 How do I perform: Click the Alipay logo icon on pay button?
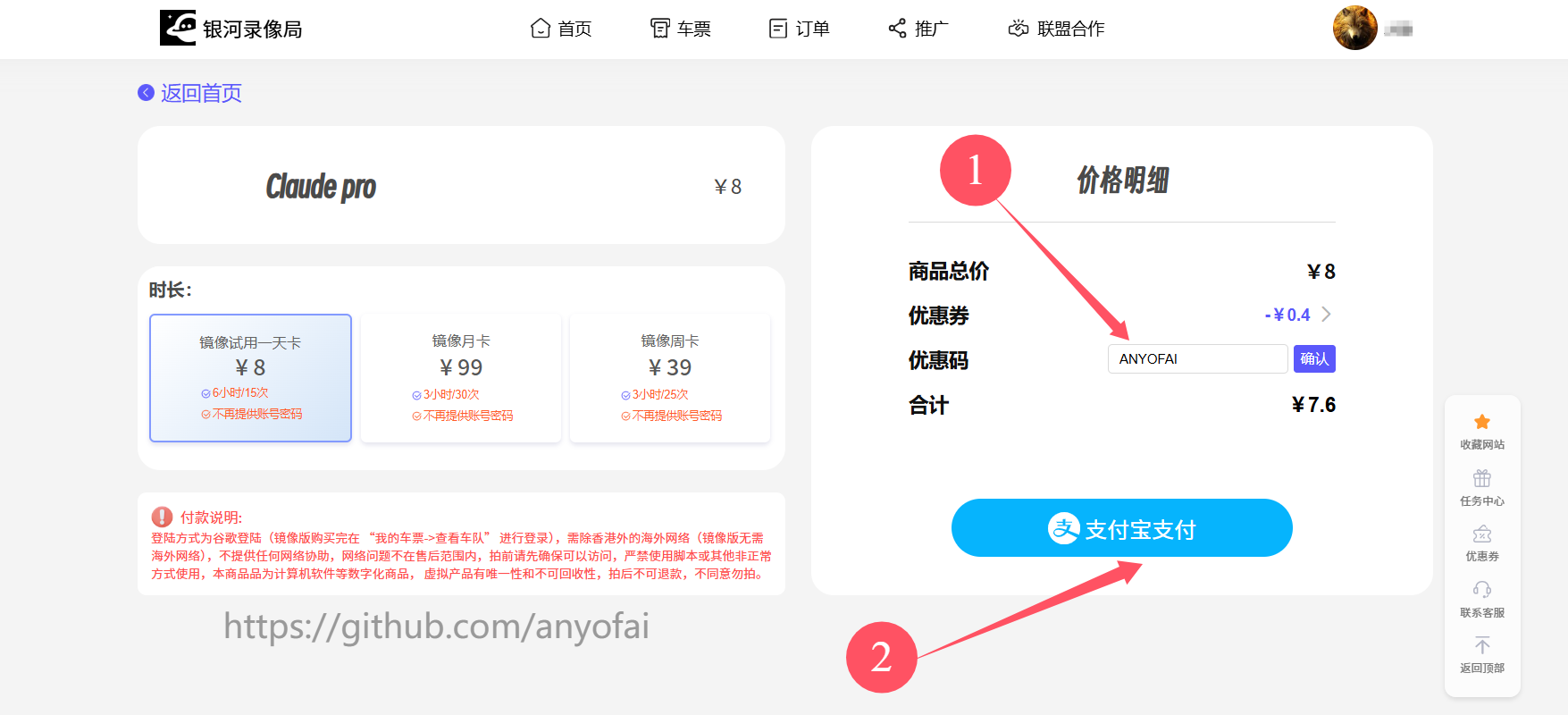tap(1064, 528)
